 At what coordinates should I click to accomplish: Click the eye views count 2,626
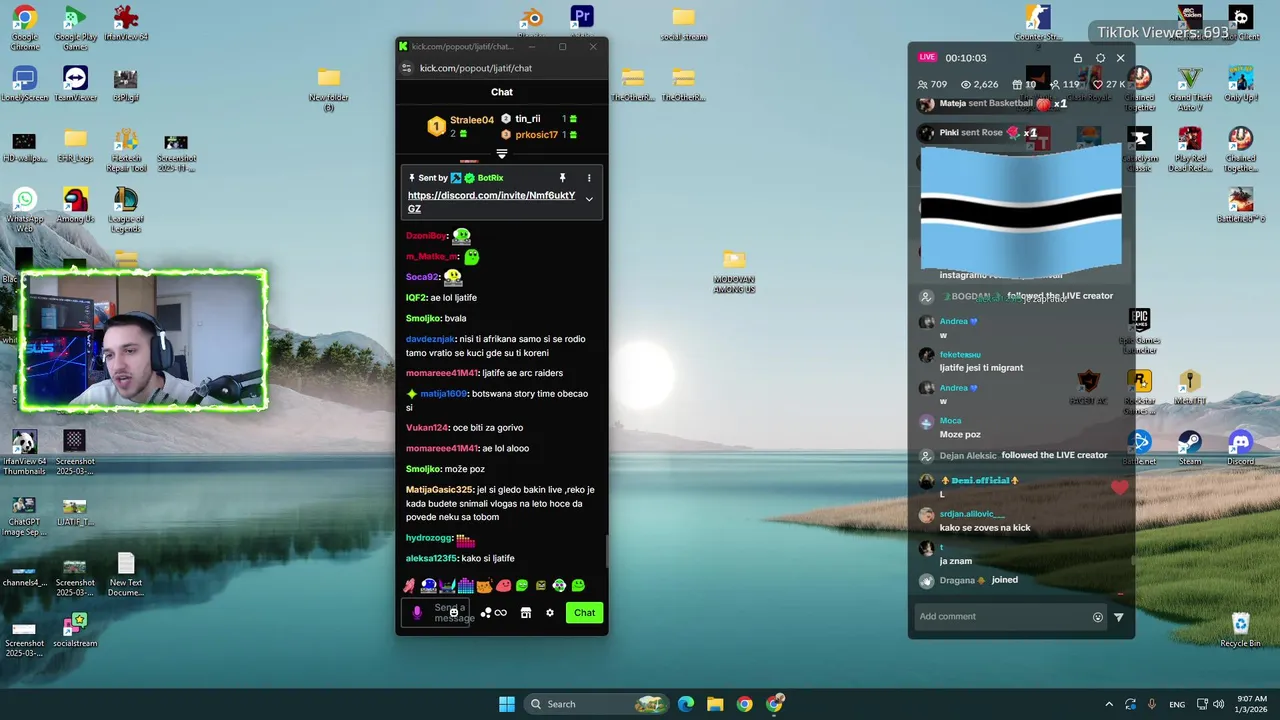[x=979, y=85]
